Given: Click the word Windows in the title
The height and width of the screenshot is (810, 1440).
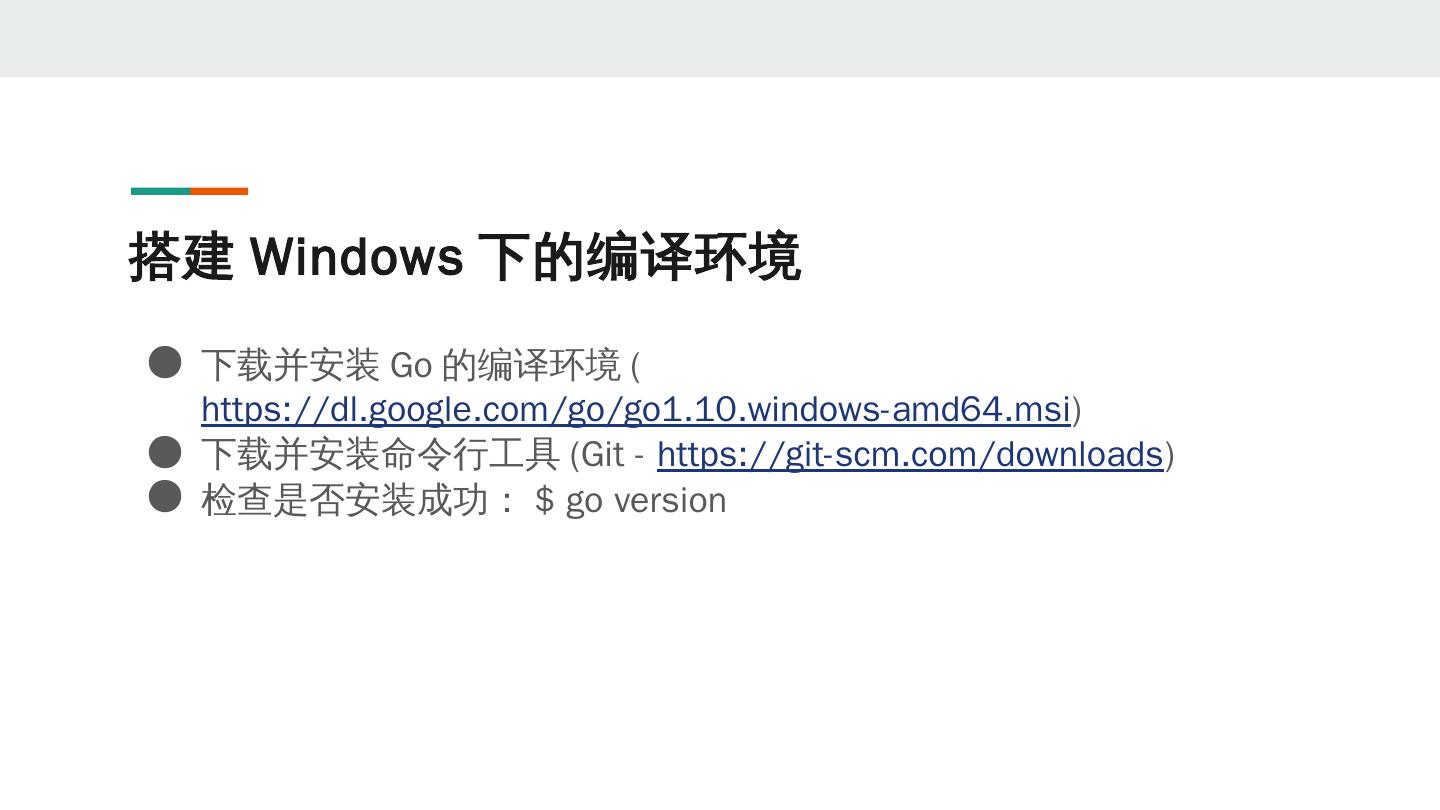Looking at the screenshot, I should (356, 256).
